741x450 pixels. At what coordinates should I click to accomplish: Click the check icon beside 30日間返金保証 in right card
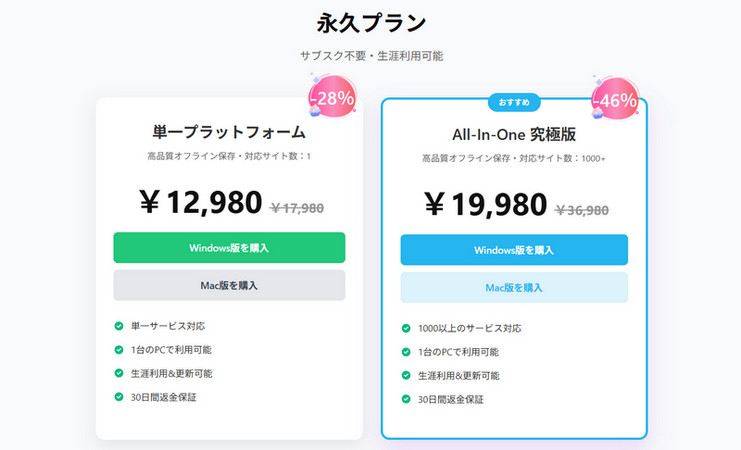pos(406,399)
